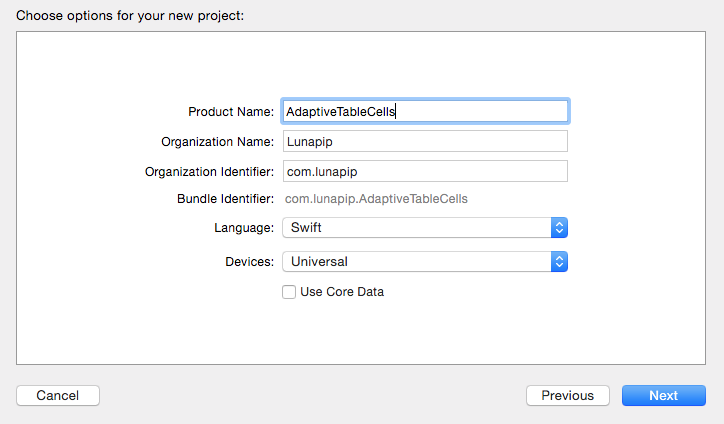The width and height of the screenshot is (724, 424).
Task: Click the Product Name text field
Action: 425,111
